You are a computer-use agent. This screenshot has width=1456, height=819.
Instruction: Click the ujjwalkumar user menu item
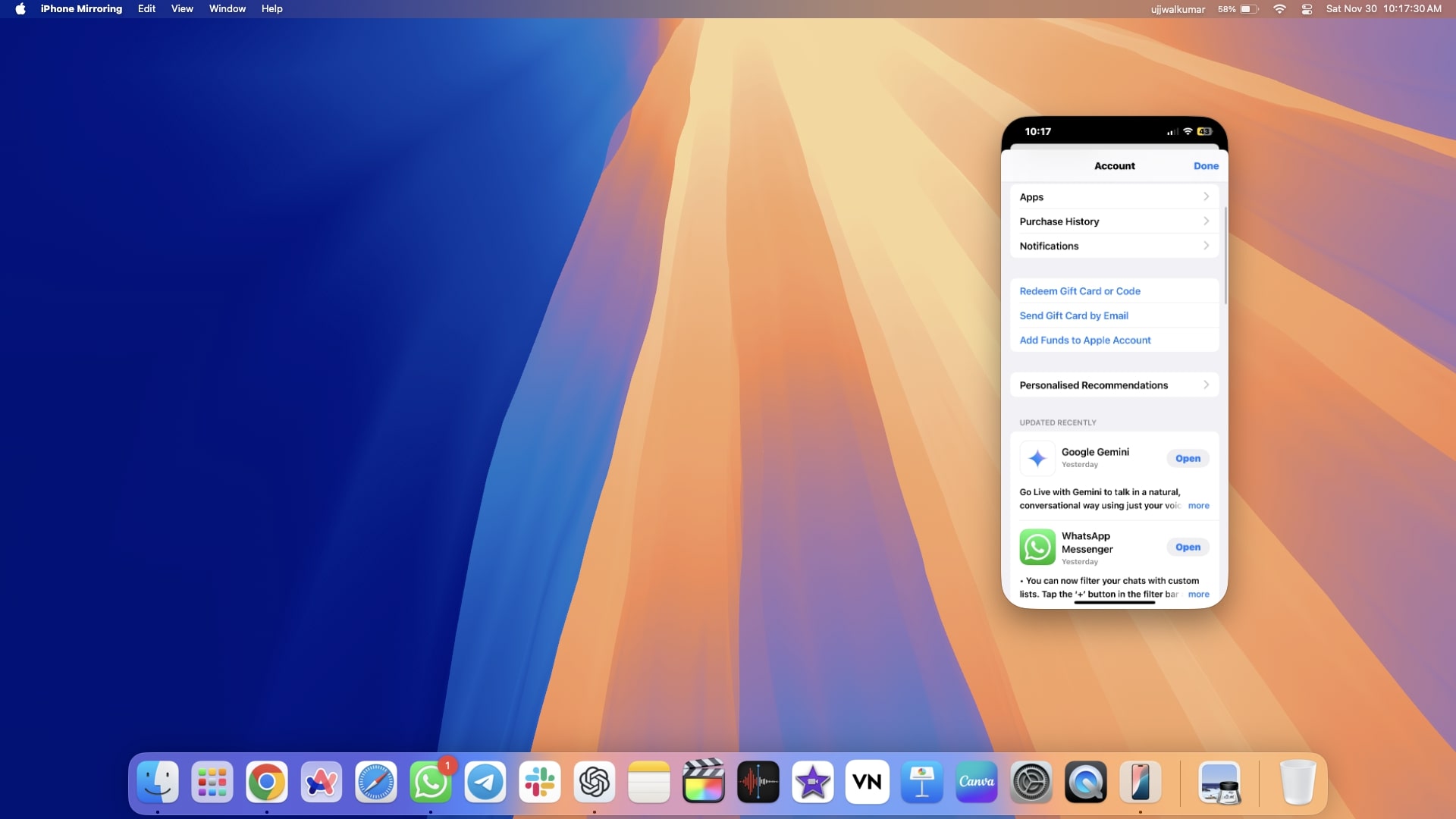click(x=1178, y=9)
